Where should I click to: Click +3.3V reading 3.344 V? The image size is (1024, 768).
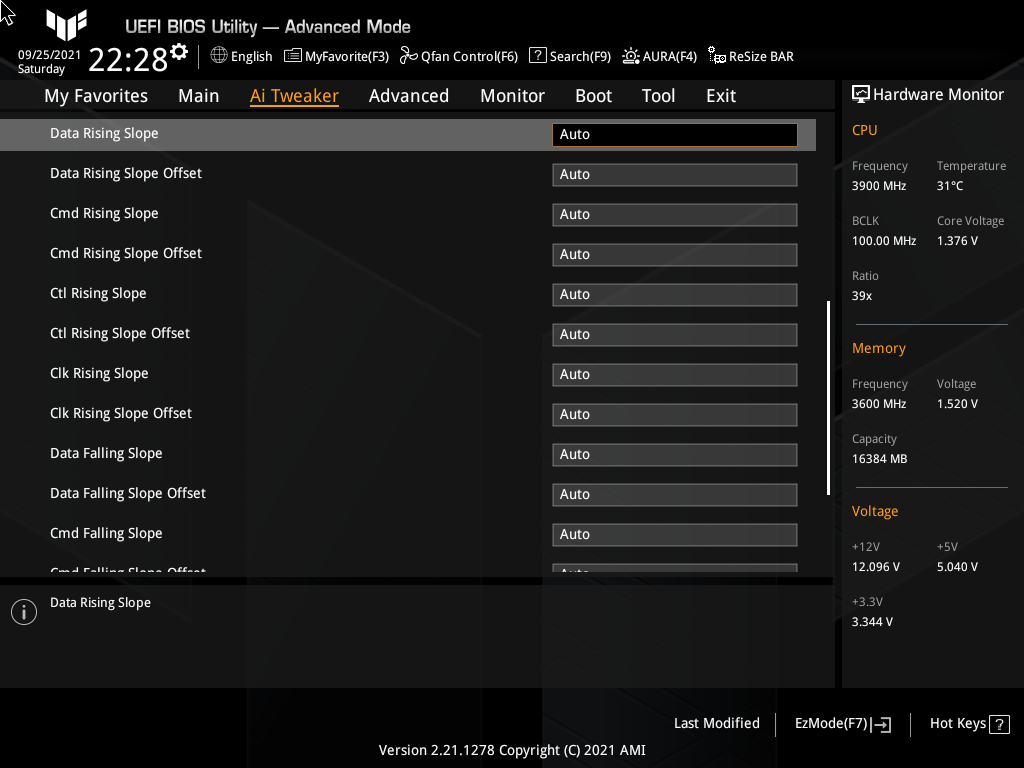click(x=872, y=622)
